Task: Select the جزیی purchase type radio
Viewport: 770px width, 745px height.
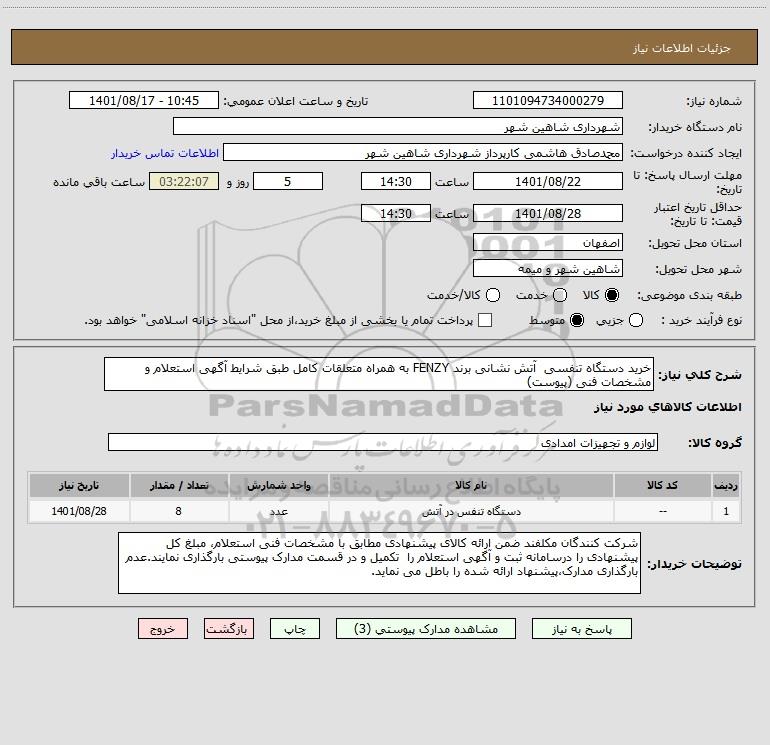Action: tap(636, 320)
